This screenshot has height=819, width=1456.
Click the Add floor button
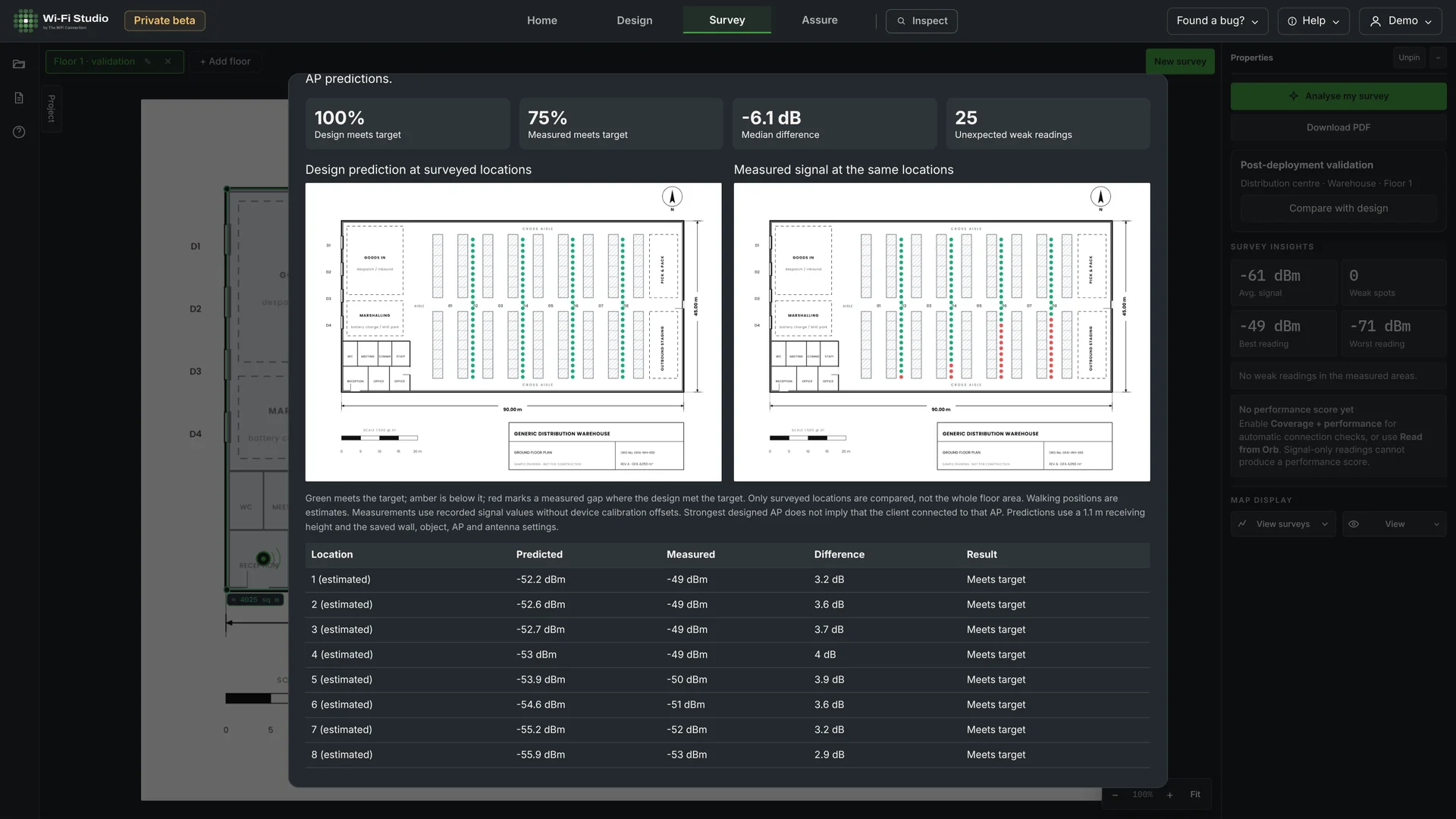point(225,61)
